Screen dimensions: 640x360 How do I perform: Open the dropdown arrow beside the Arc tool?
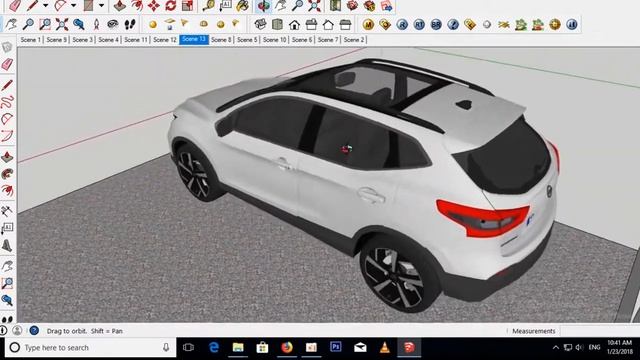click(73, 6)
